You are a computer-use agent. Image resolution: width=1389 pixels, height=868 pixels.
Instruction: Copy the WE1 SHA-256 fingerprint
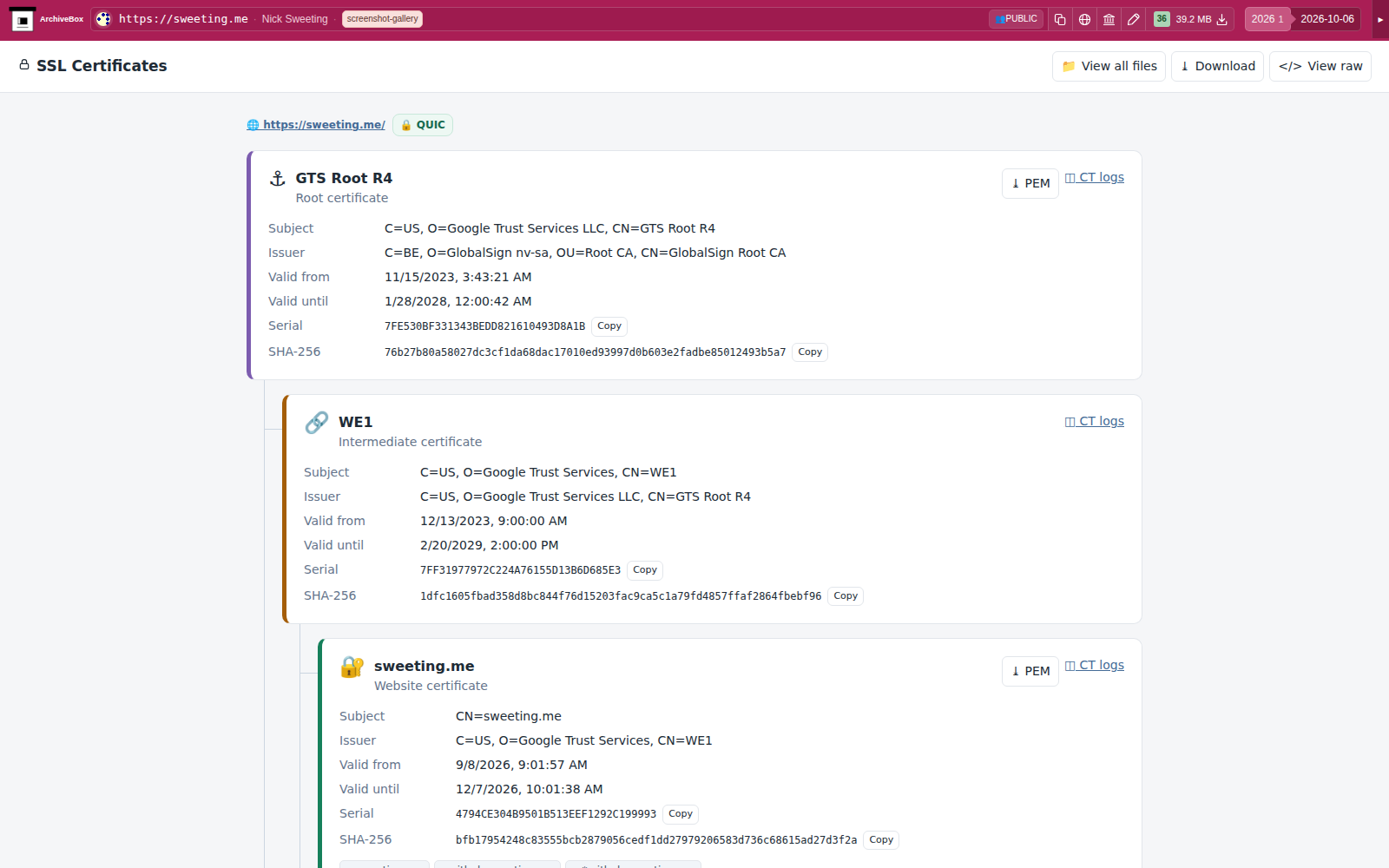[846, 596]
